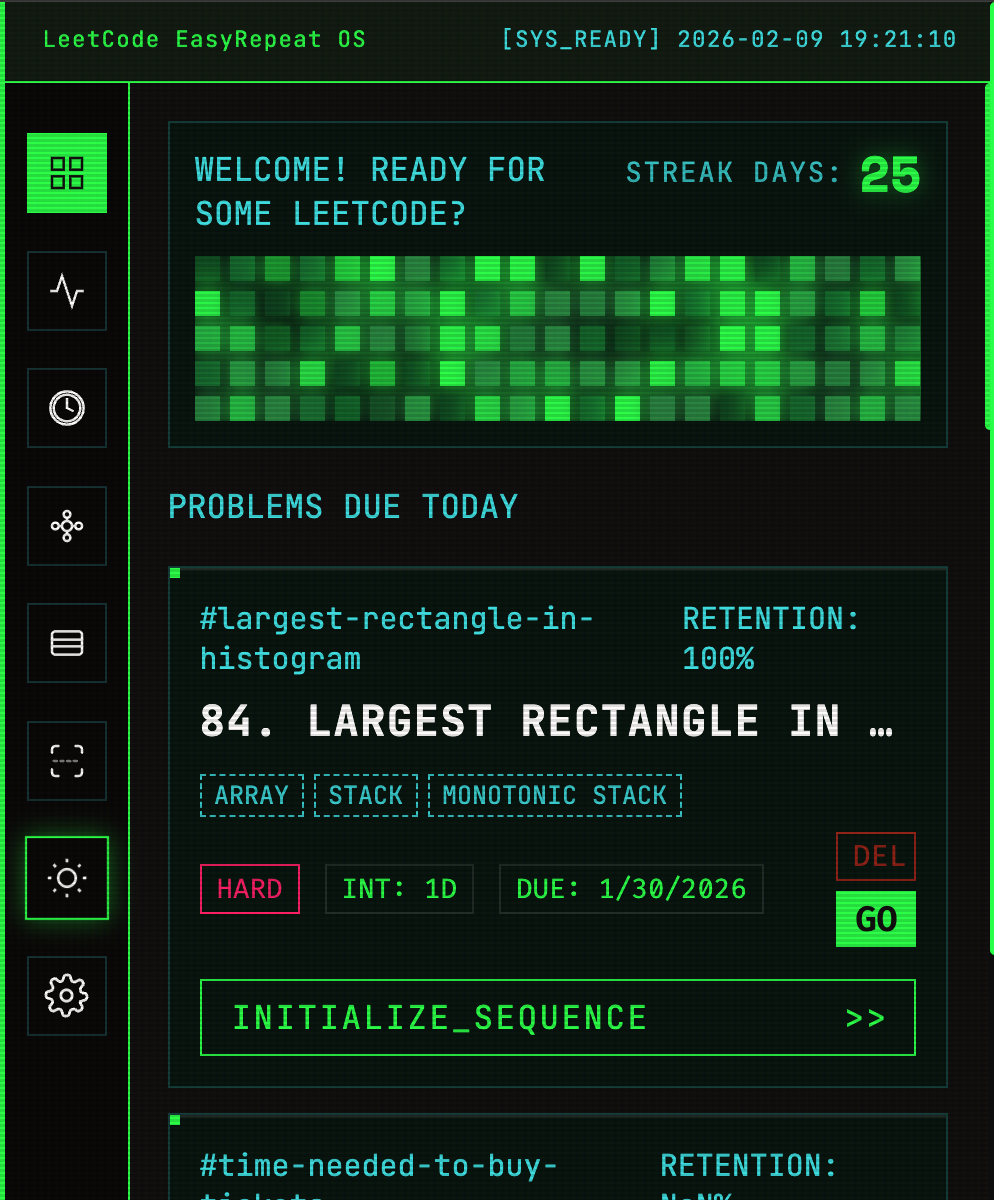Click the SYS_READY timestamp in header
This screenshot has width=994, height=1200.
[x=729, y=40]
